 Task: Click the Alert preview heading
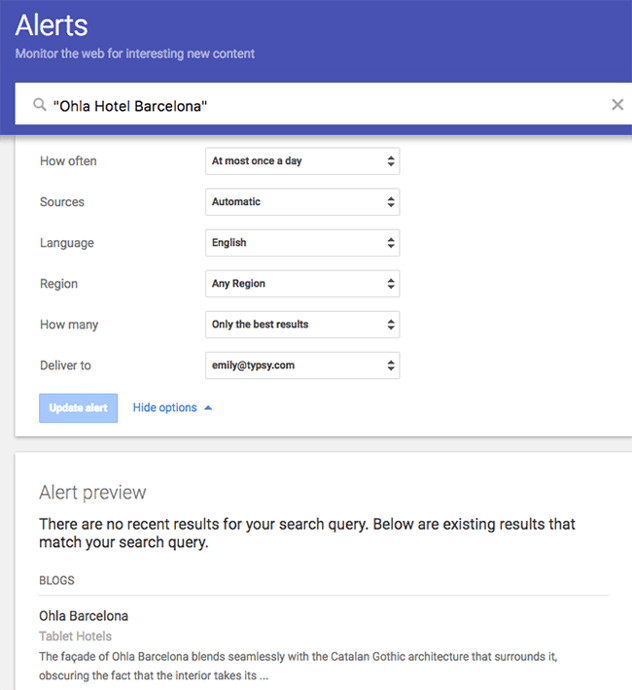coord(92,492)
